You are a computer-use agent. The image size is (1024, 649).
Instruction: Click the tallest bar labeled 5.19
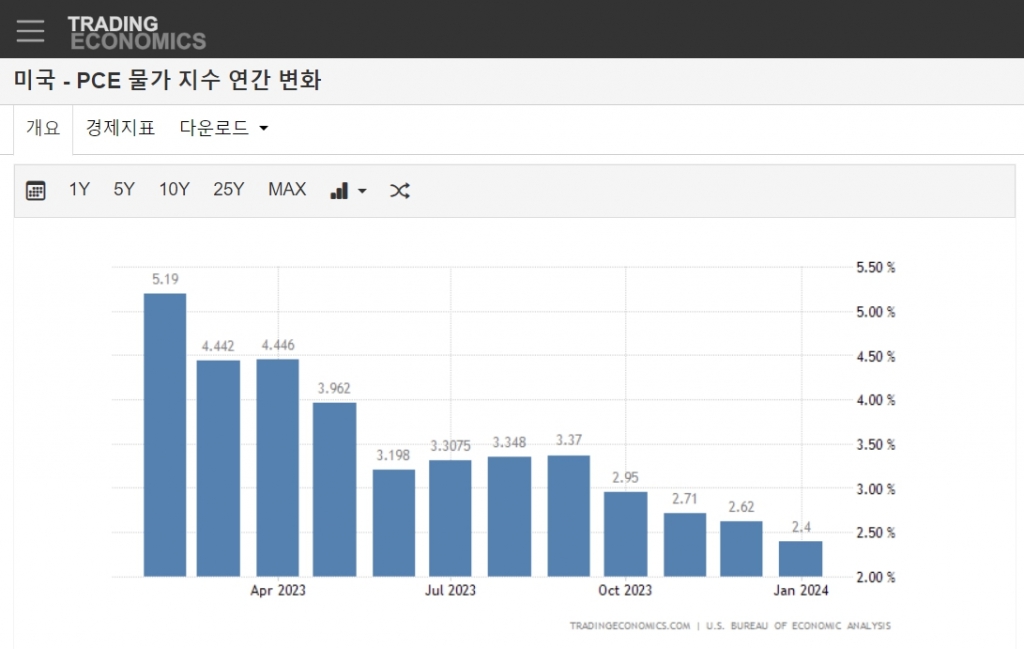point(165,435)
